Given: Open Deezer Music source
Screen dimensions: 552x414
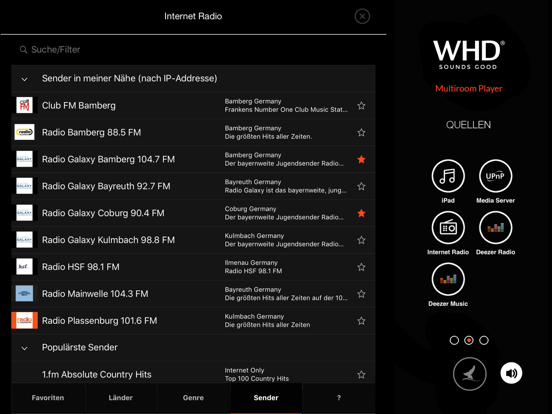Looking at the screenshot, I should coord(448,280).
